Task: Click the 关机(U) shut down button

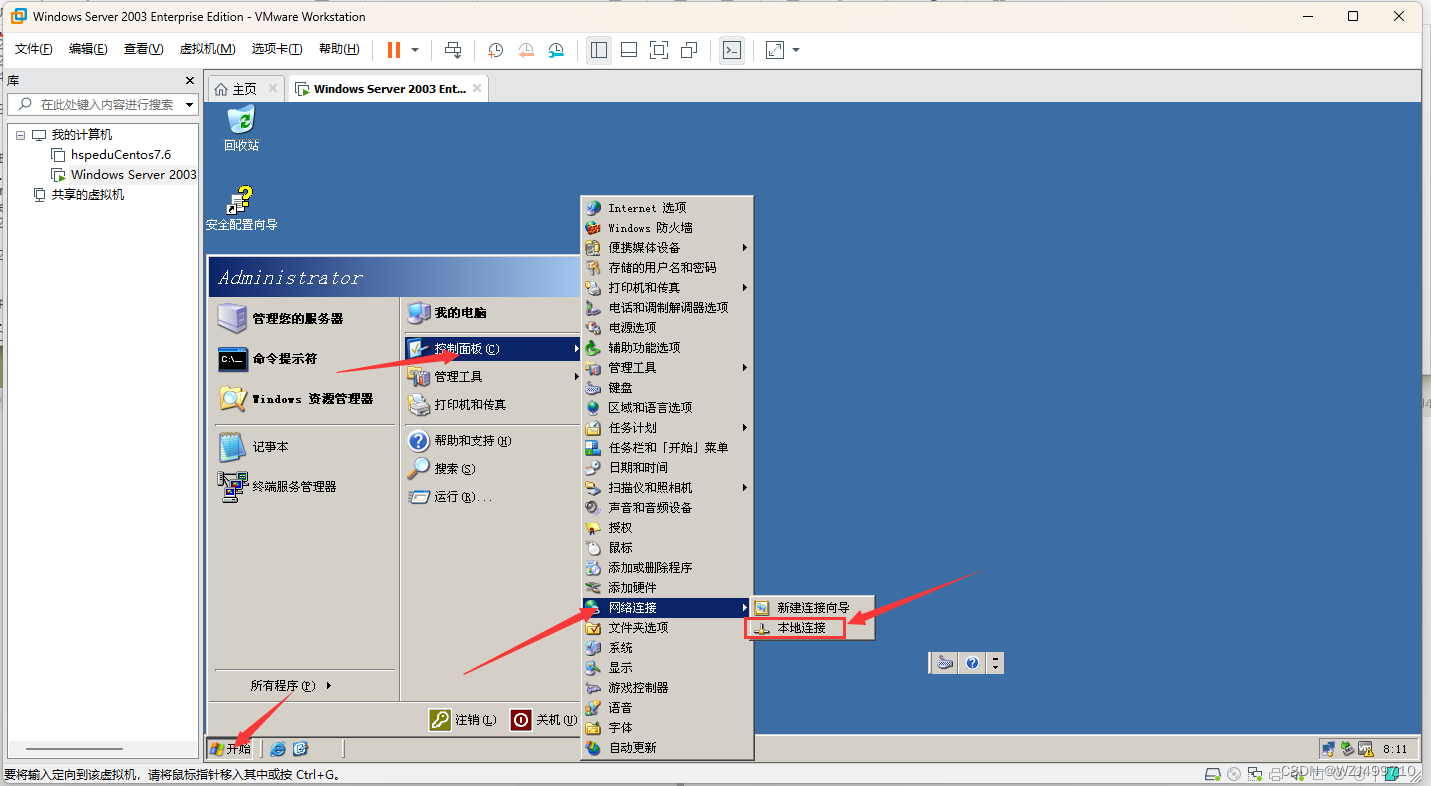Action: click(543, 720)
